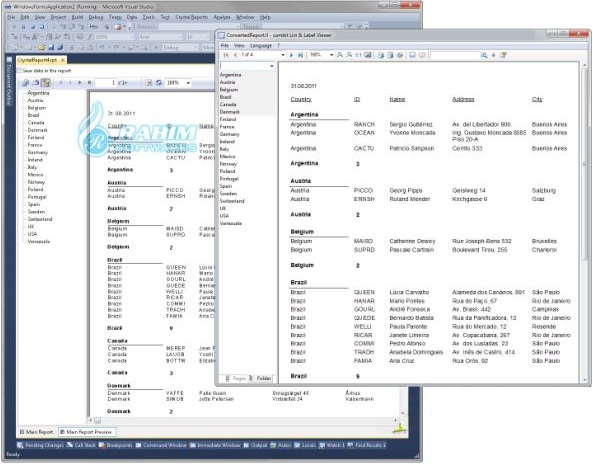Click Country column header in viewer report
The height and width of the screenshot is (464, 593).
[301, 99]
